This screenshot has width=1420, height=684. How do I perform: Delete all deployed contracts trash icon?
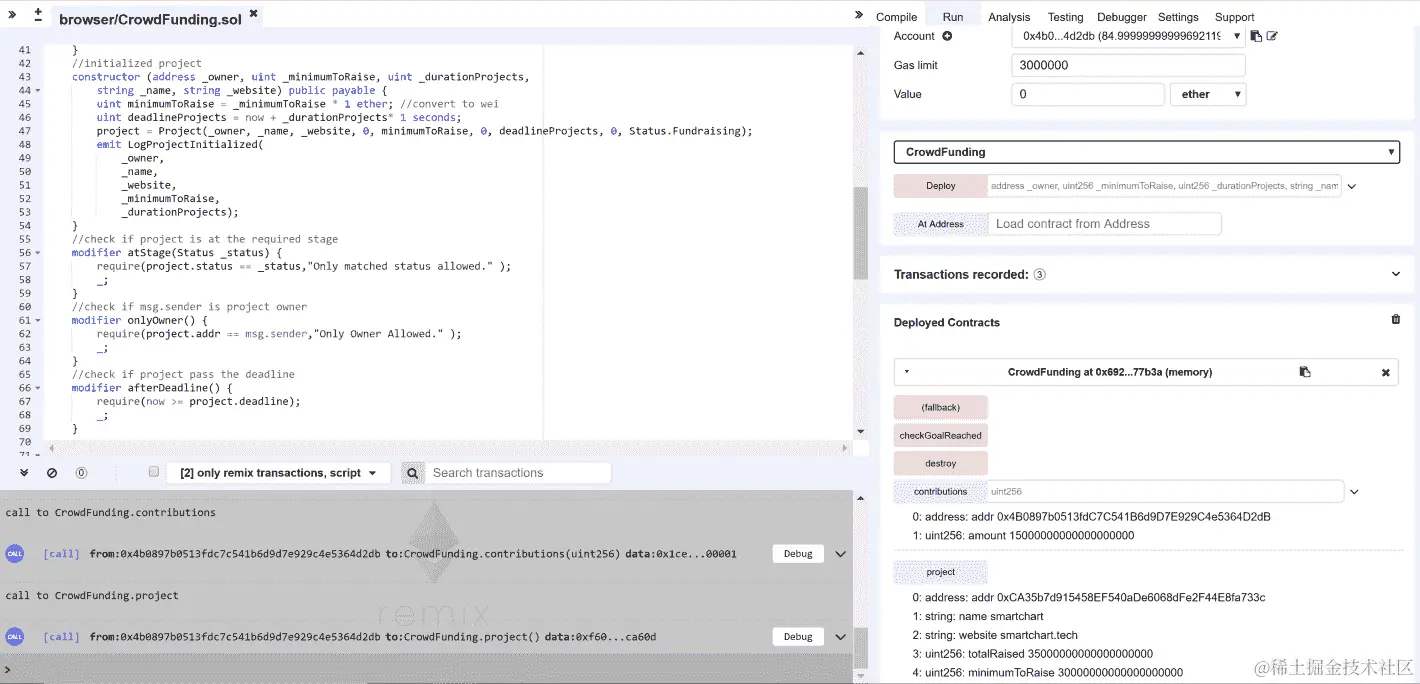click(x=1396, y=320)
